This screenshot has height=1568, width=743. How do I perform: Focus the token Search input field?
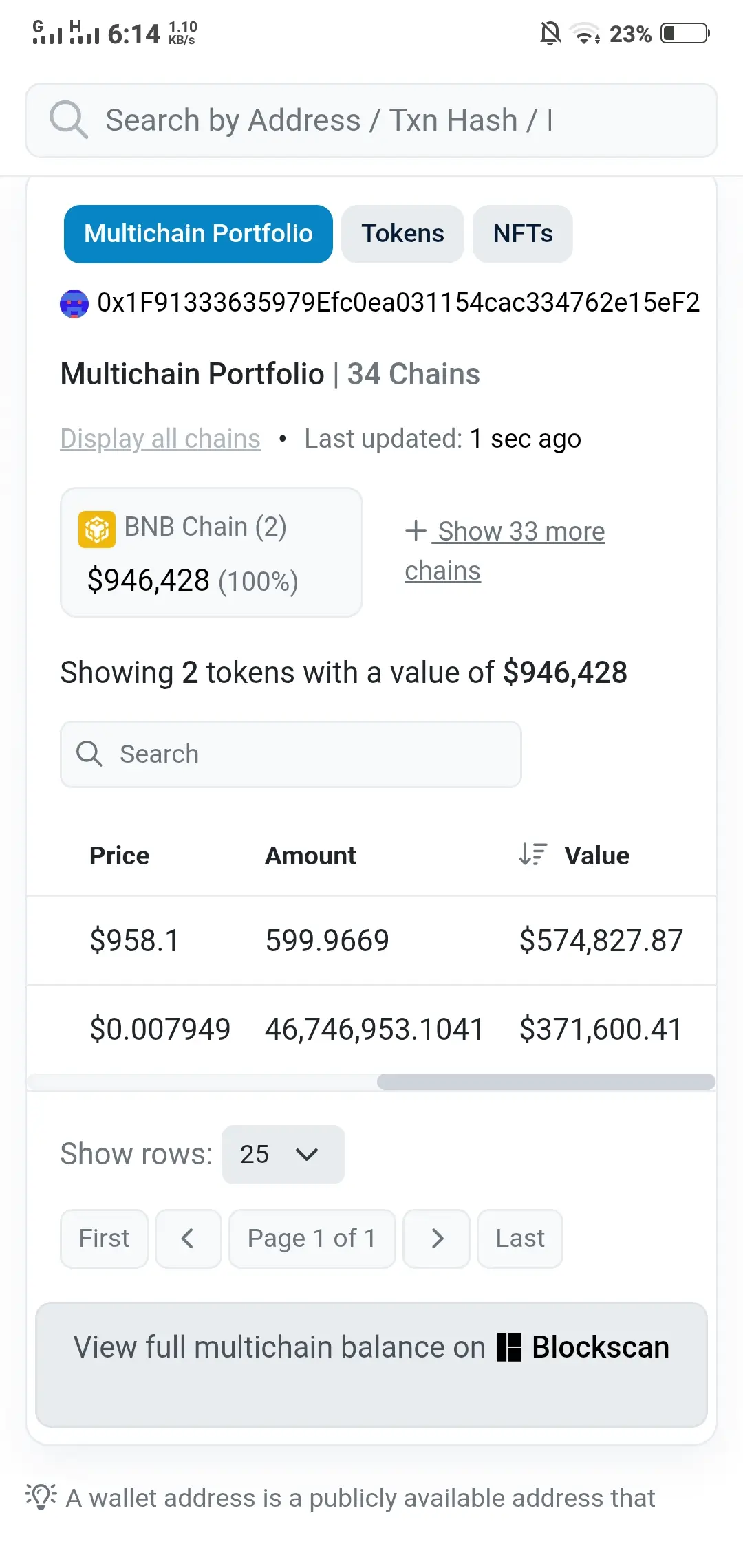pos(303,754)
